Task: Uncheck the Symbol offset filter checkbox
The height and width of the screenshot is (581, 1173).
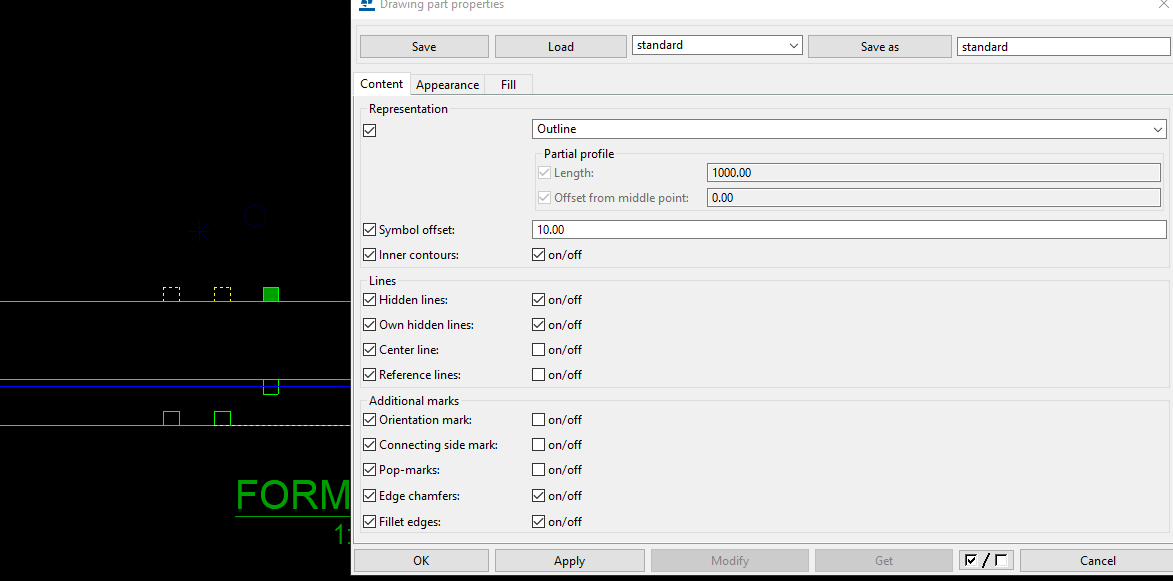Action: 370,230
